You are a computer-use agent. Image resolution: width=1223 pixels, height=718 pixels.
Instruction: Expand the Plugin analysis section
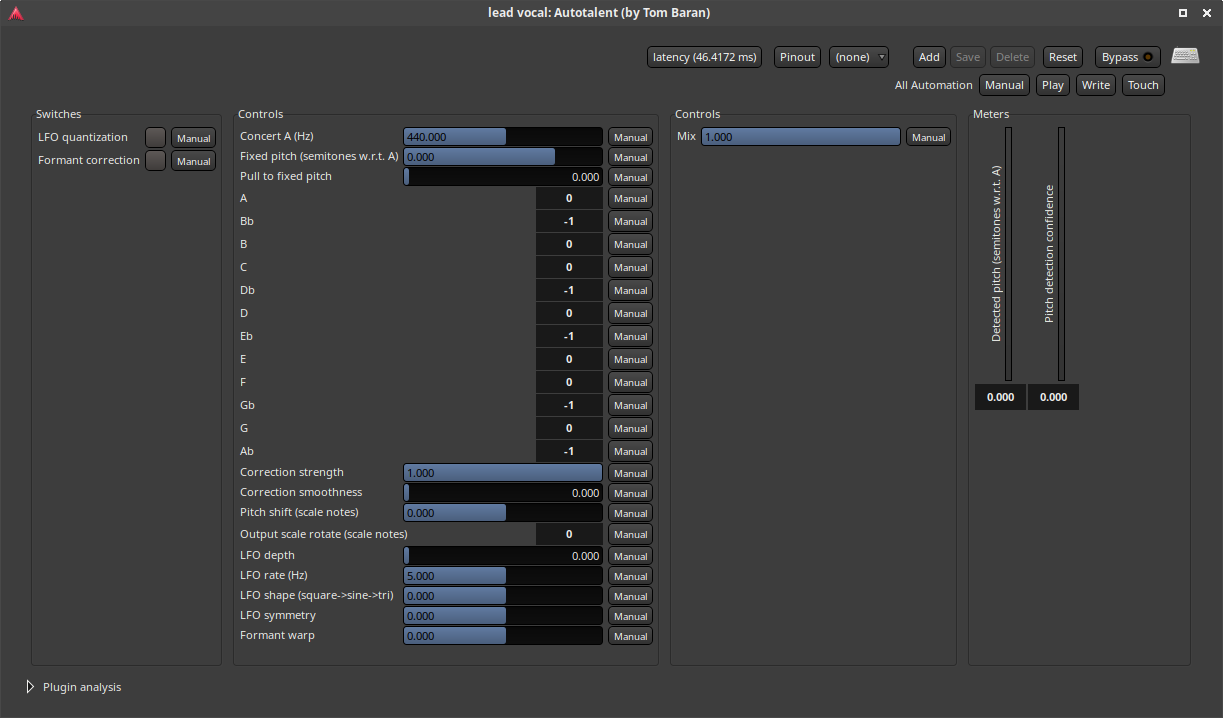click(x=30, y=687)
